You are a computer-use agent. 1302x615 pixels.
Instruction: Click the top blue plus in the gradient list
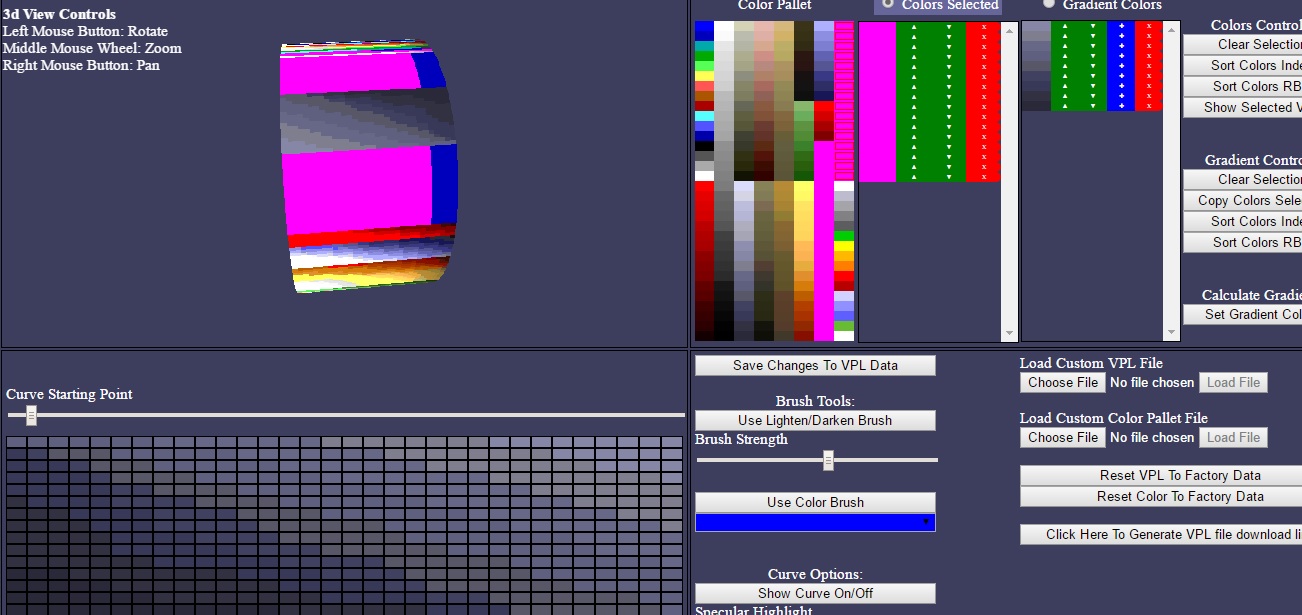click(x=1121, y=27)
